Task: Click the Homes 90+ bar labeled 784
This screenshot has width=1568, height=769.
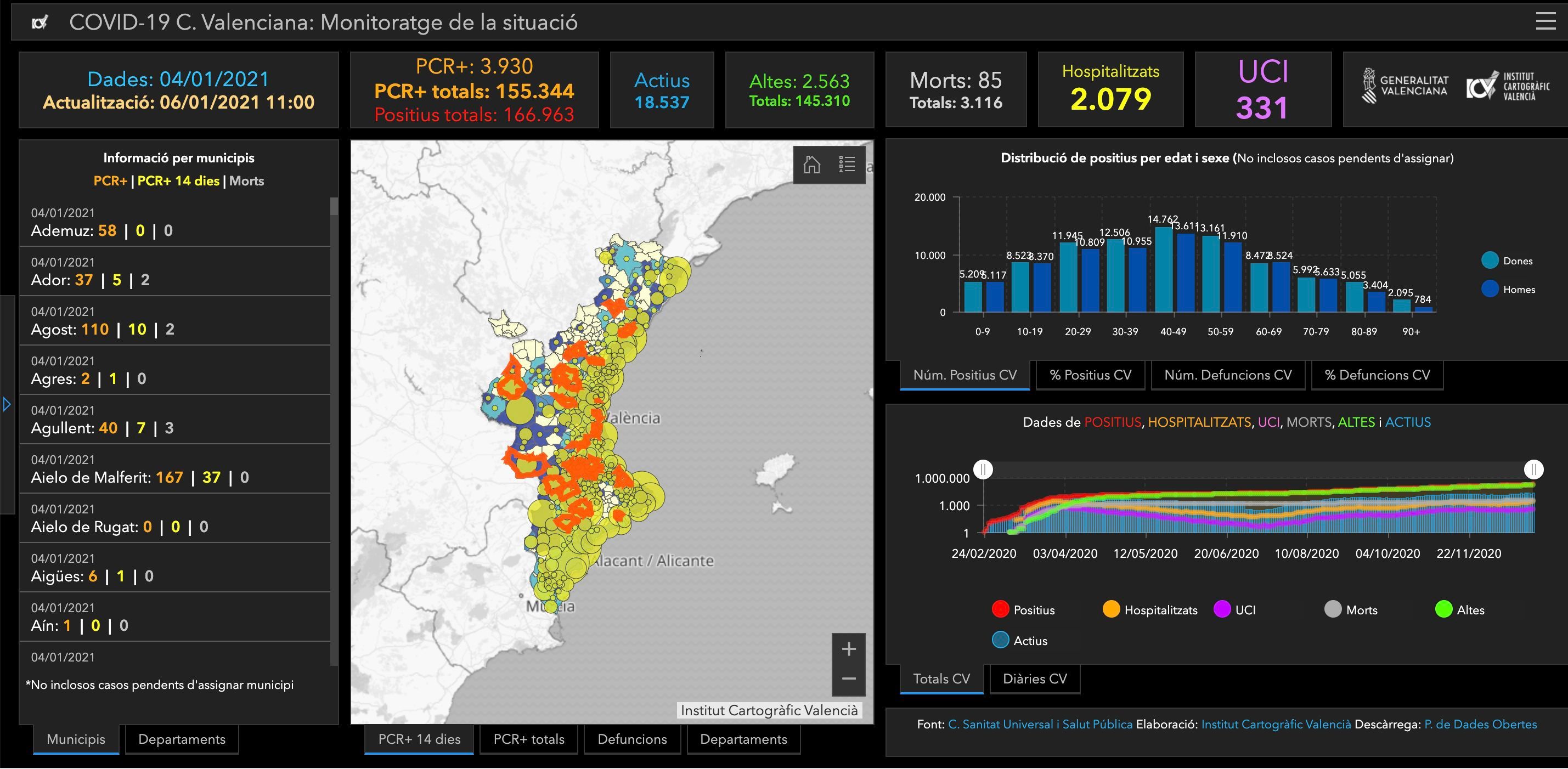Action: [x=1423, y=310]
